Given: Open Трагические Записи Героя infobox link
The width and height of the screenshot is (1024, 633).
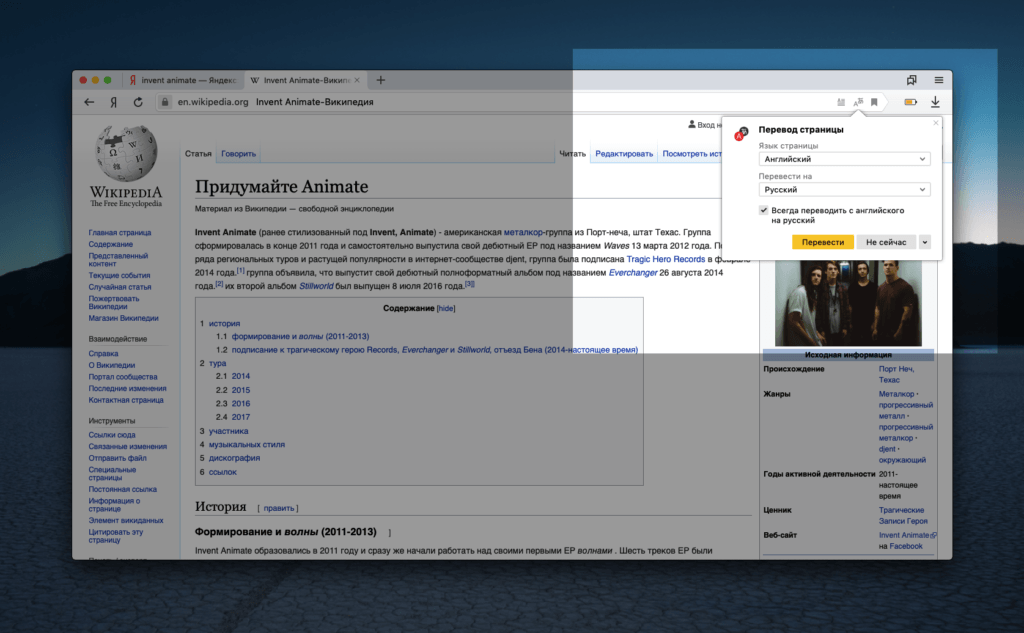Looking at the screenshot, I should click(x=903, y=515).
